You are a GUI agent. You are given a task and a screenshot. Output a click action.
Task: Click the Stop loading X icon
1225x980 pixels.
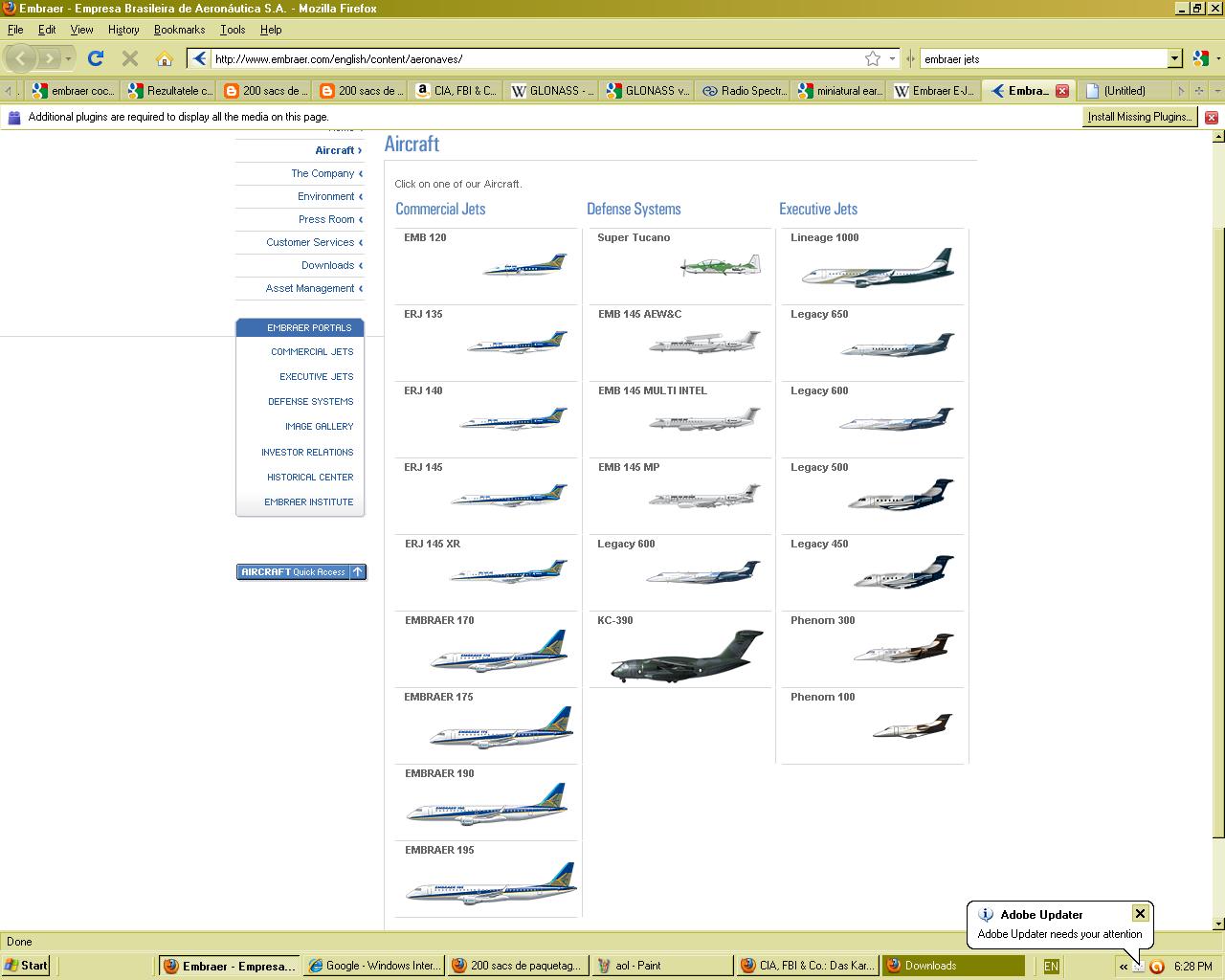click(130, 58)
